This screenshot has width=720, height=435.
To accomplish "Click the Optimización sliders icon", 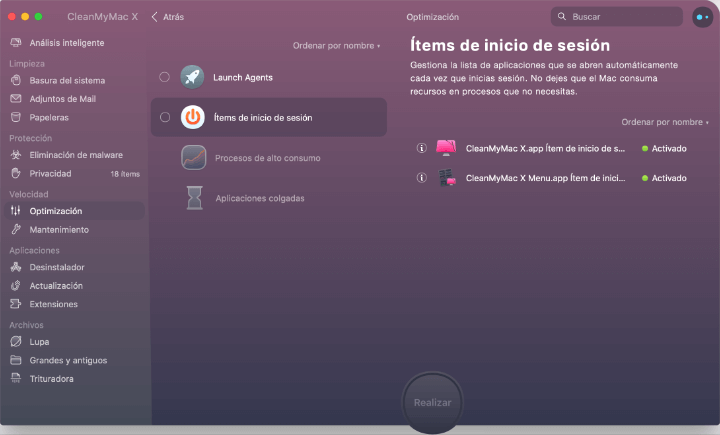I will click(x=16, y=211).
